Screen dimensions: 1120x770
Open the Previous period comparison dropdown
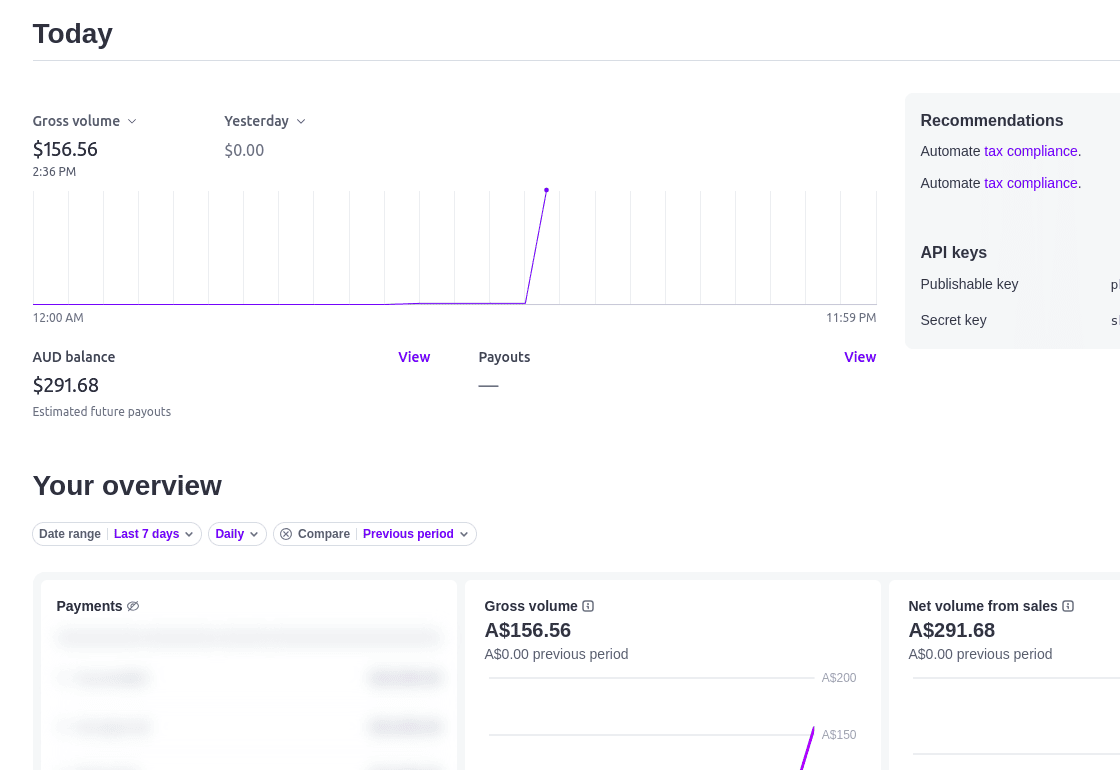415,534
